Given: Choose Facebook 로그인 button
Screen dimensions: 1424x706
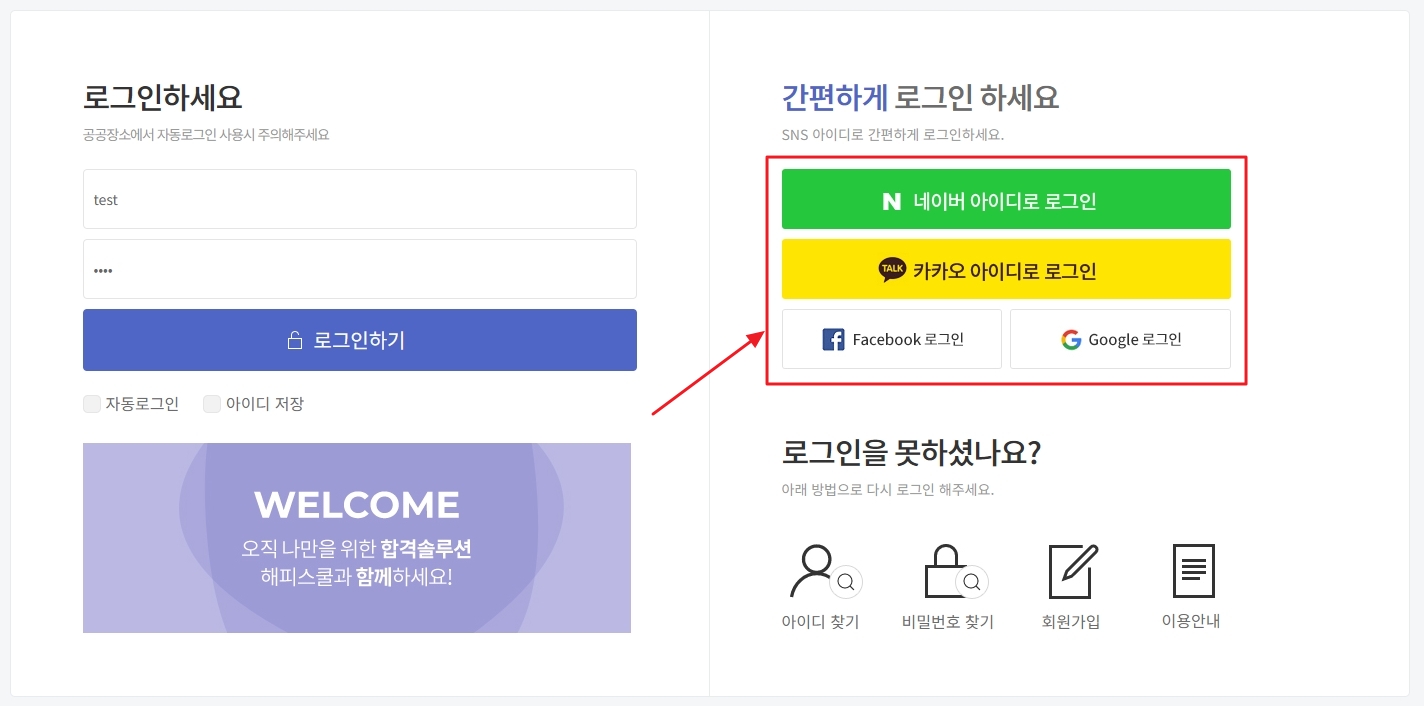Looking at the screenshot, I should 891,339.
